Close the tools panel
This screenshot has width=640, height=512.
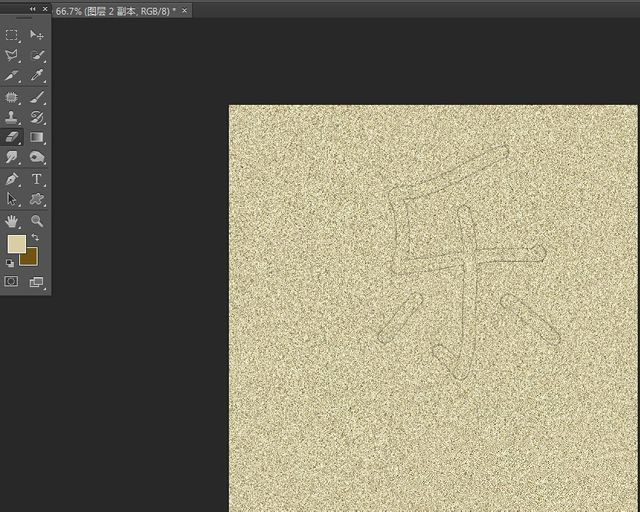45,9
